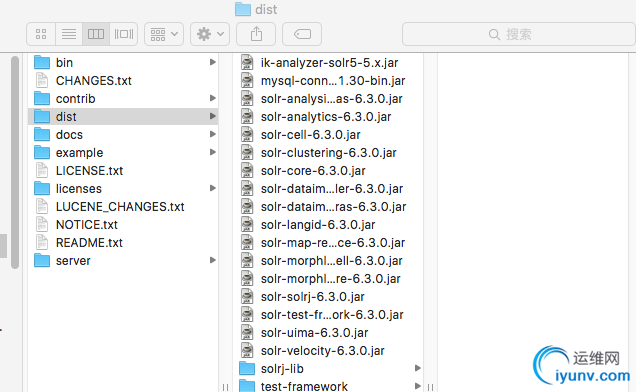Viewport: 636px width, 392px height.
Task: Select the CHANGES.txt file icon
Action: point(42,80)
